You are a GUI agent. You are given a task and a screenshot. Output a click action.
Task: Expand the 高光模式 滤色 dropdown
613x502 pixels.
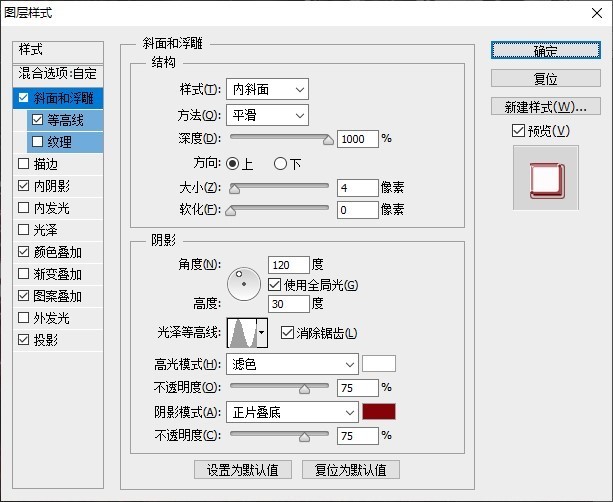point(292,364)
